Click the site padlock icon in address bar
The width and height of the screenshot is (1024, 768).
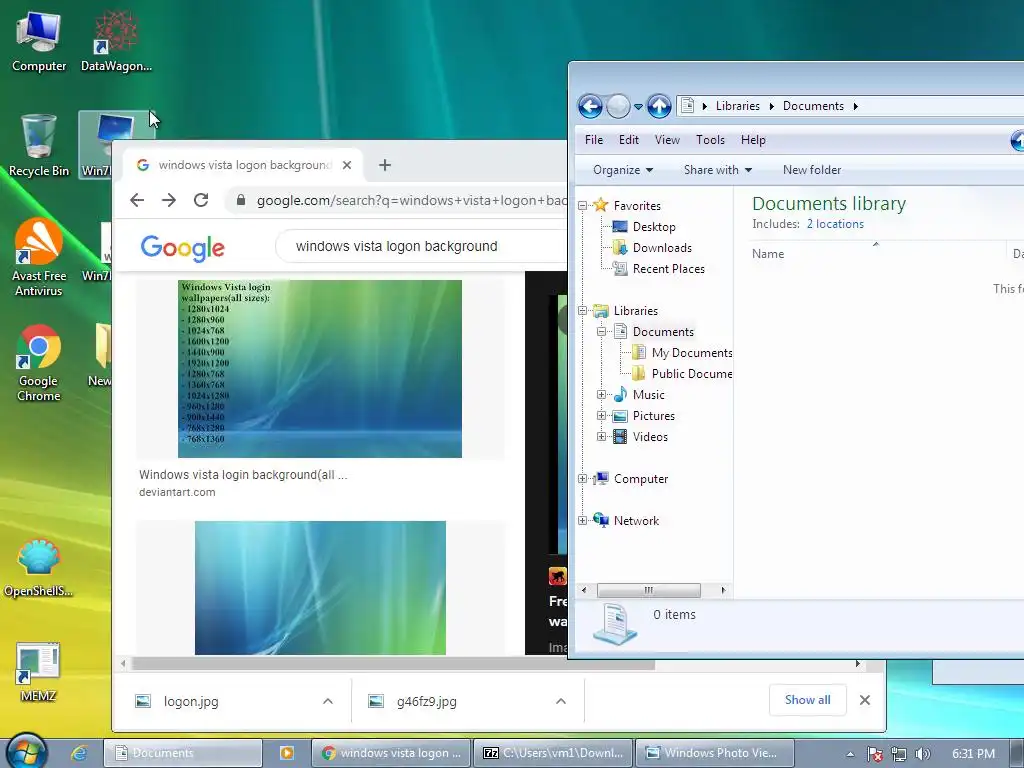coord(241,200)
